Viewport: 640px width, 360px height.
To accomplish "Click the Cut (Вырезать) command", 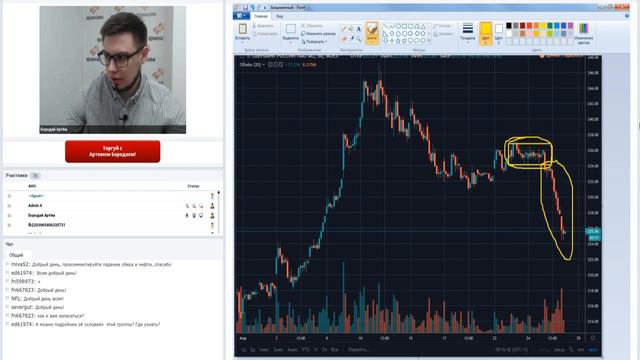I will click(x=263, y=26).
